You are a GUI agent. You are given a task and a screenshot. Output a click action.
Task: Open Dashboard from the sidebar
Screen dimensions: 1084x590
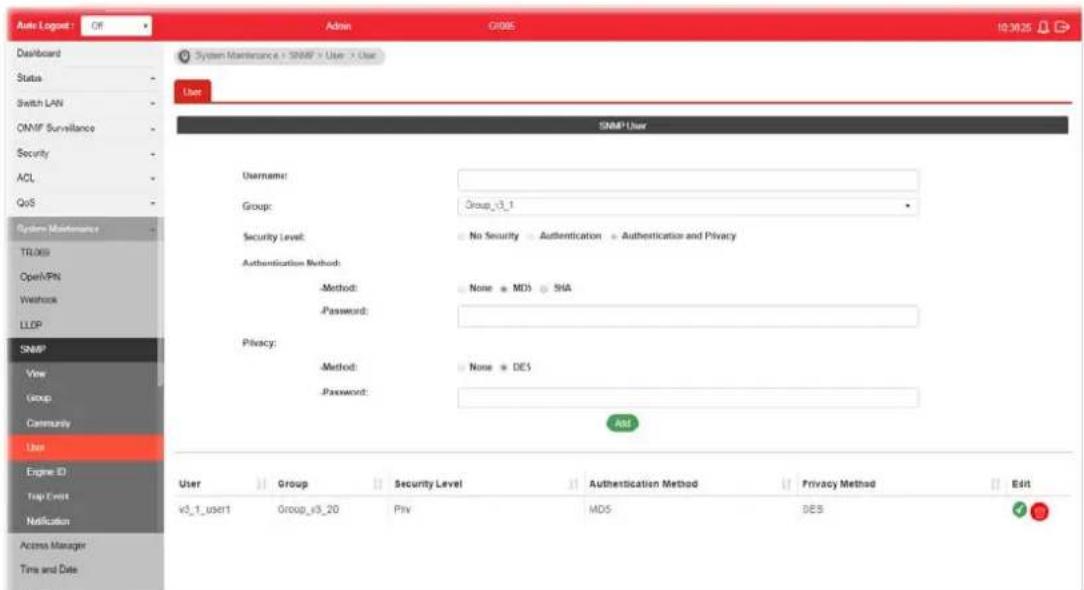(x=39, y=53)
